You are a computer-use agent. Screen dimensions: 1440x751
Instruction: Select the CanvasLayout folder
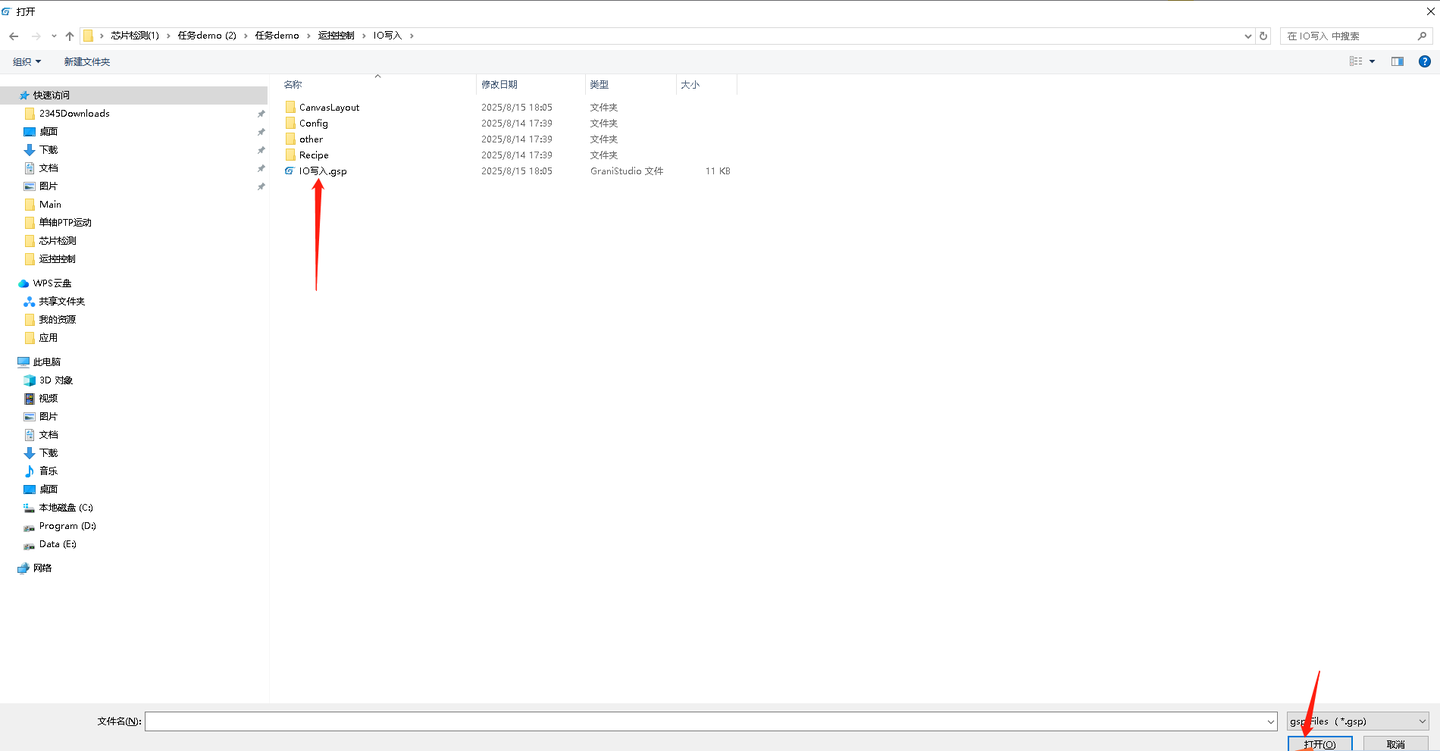(329, 107)
